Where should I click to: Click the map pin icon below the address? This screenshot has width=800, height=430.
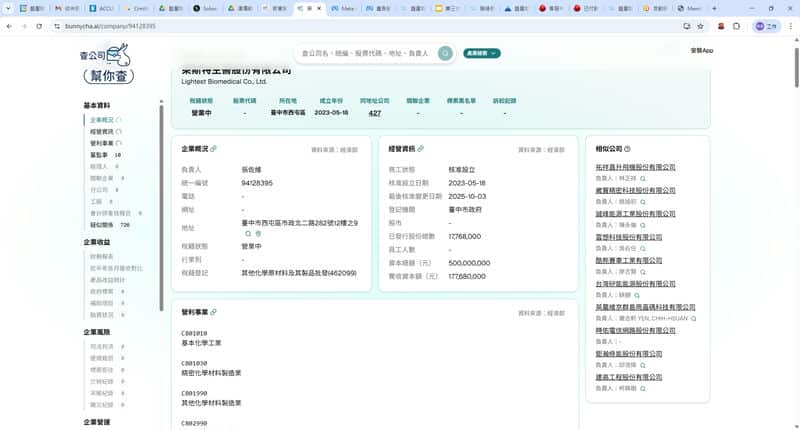point(258,233)
